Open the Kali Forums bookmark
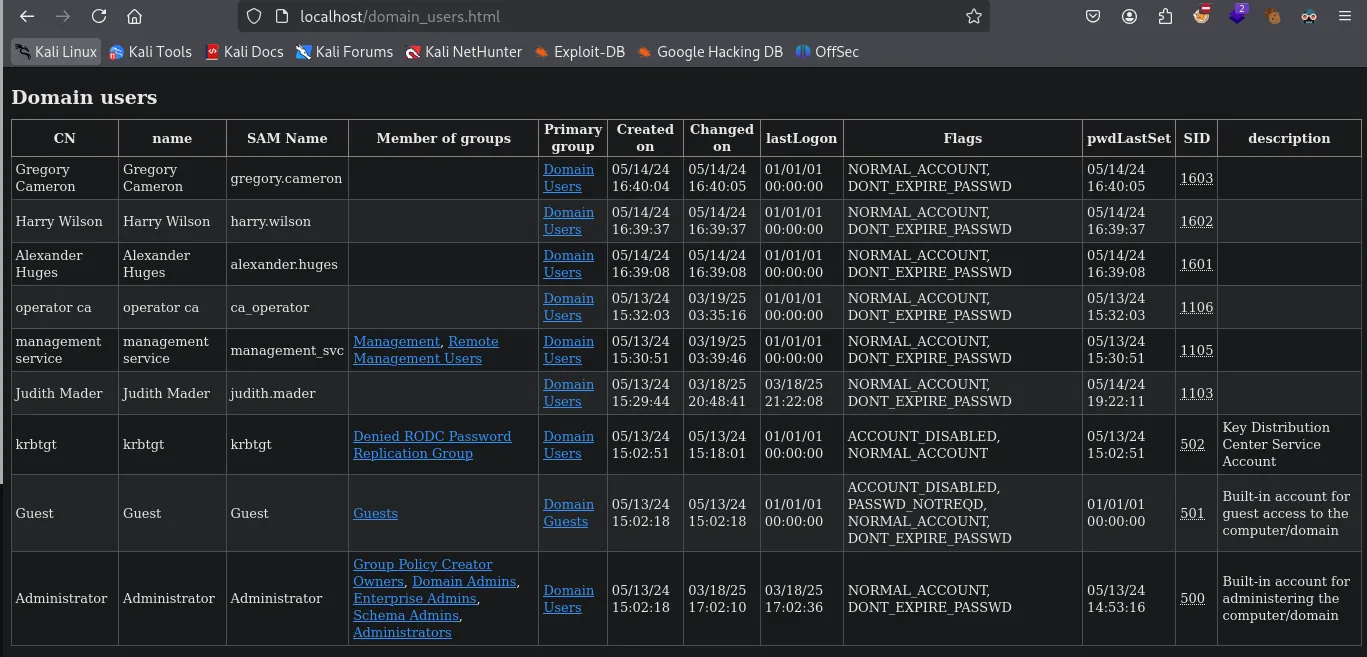 pyautogui.click(x=344, y=52)
